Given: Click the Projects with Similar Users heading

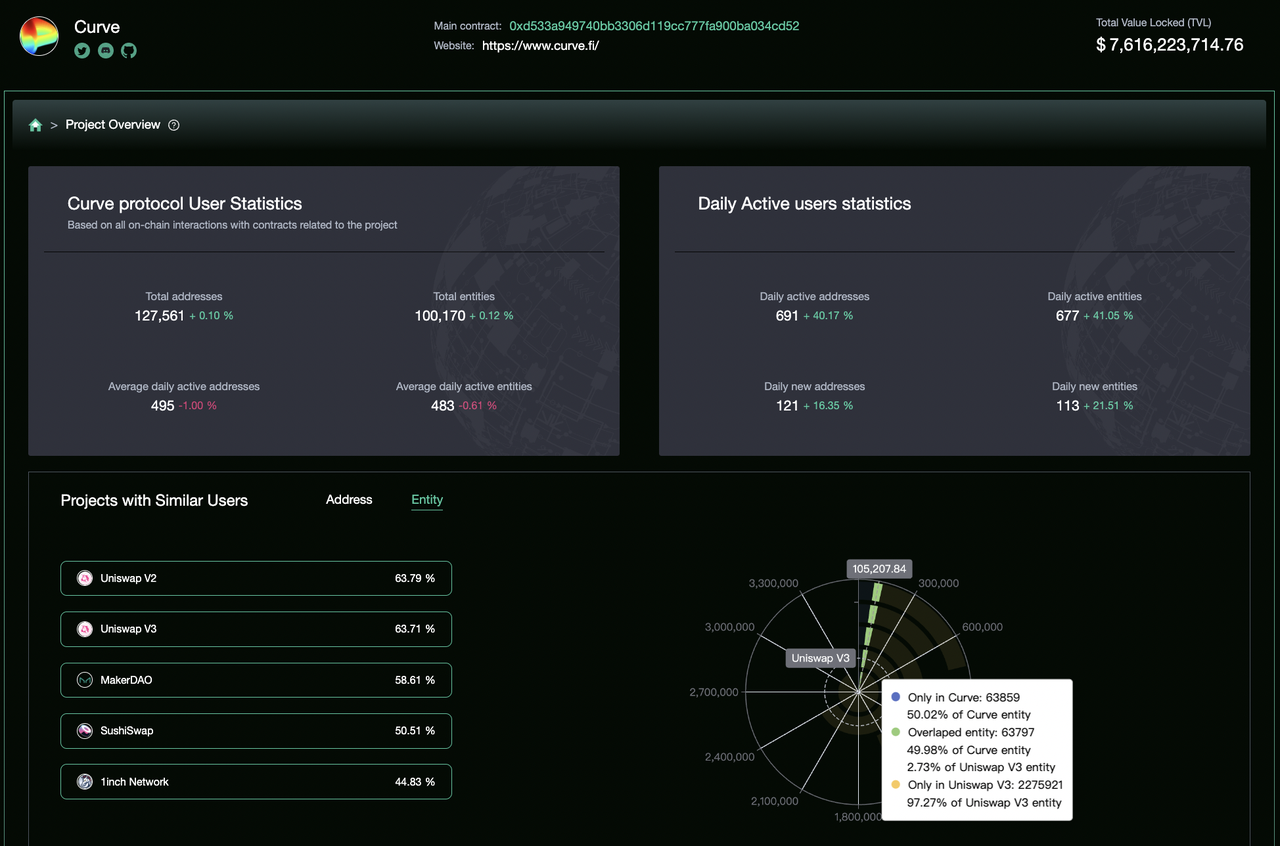Looking at the screenshot, I should pyautogui.click(x=154, y=500).
